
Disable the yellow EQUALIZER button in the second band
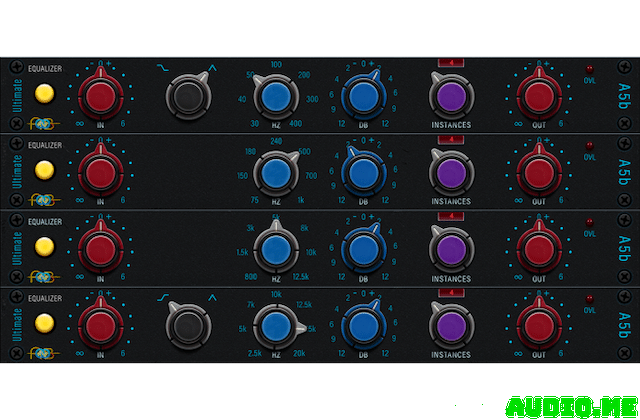[43, 170]
